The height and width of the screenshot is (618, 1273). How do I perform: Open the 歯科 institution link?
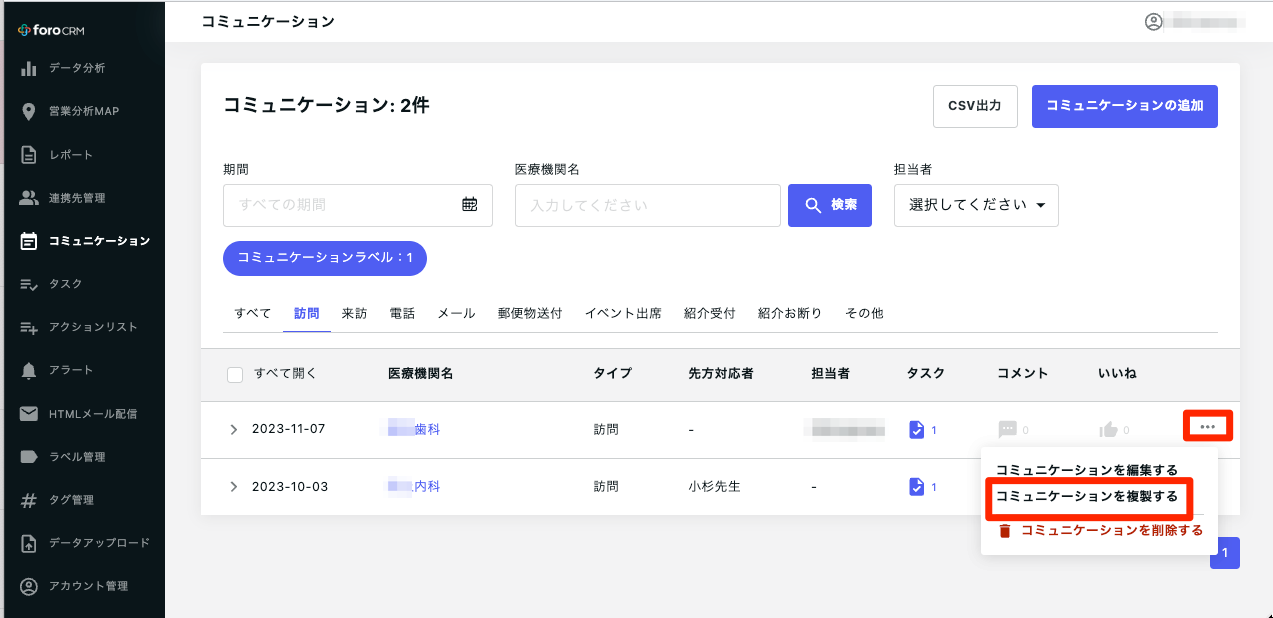[x=414, y=430]
